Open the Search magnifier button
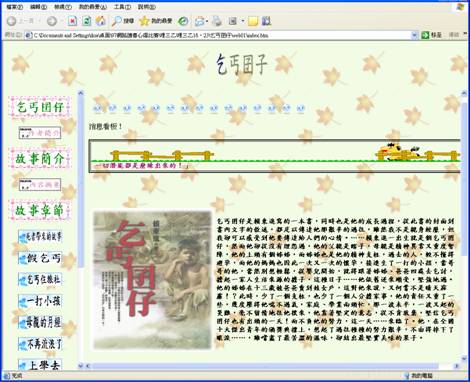Screen dimensions: 470x382 (x=123, y=21)
